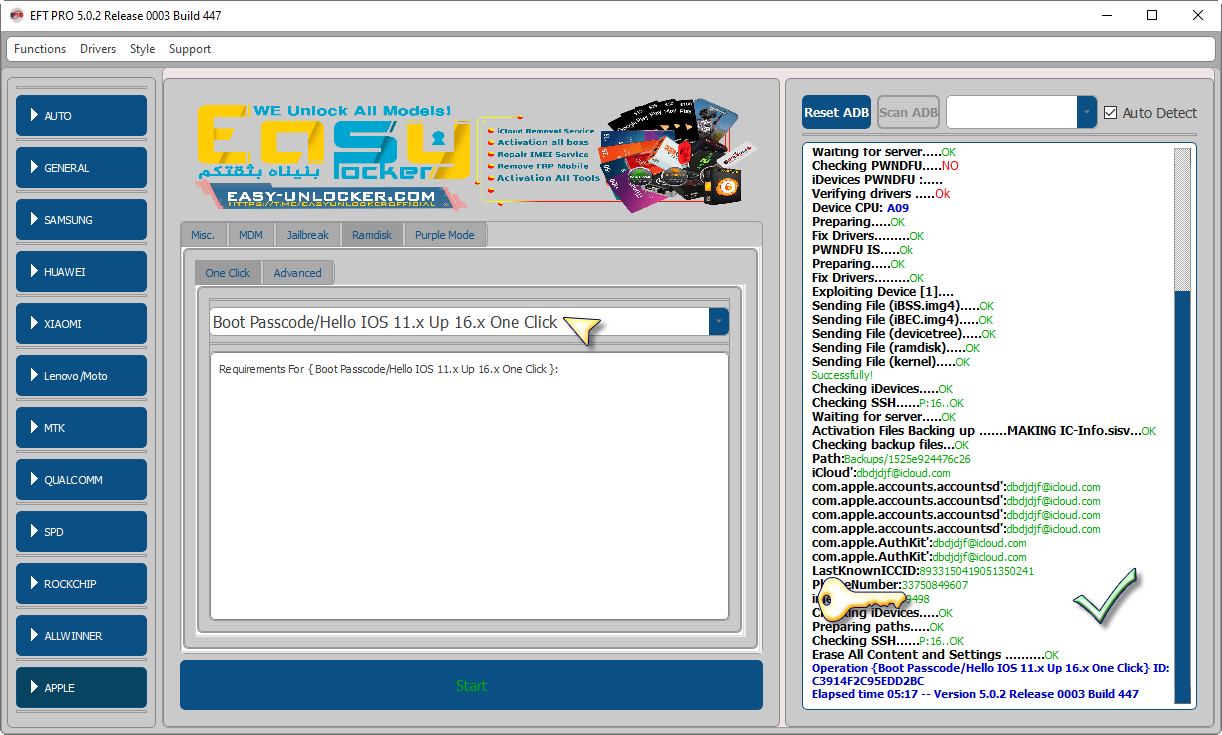Viewport: 1222px width, 735px height.
Task: Select the ALLWINNER sidebar category
Action: click(81, 636)
